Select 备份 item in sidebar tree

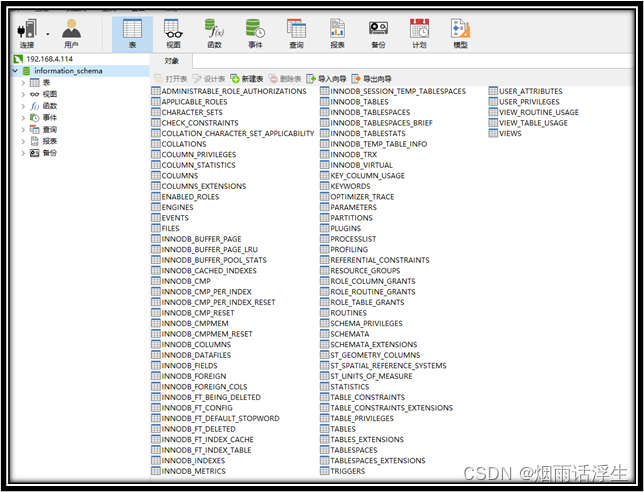click(44, 153)
